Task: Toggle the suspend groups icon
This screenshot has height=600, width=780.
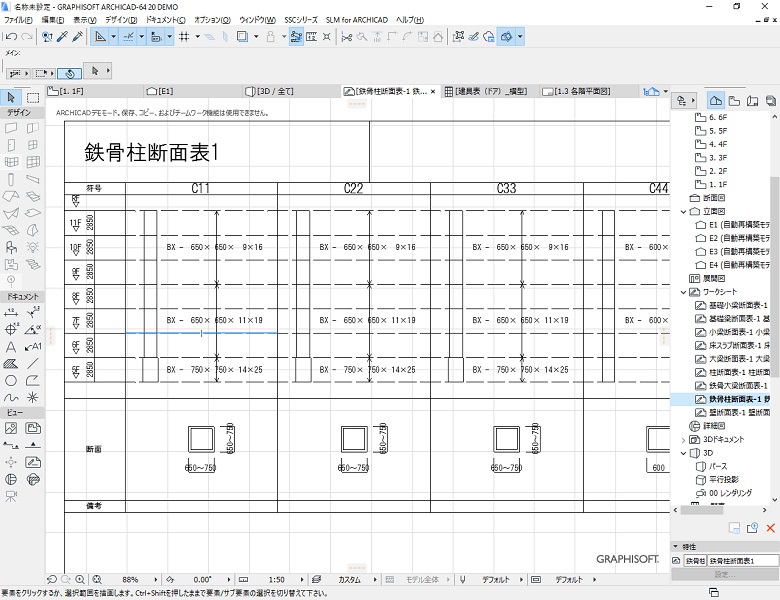Action: 296,36
